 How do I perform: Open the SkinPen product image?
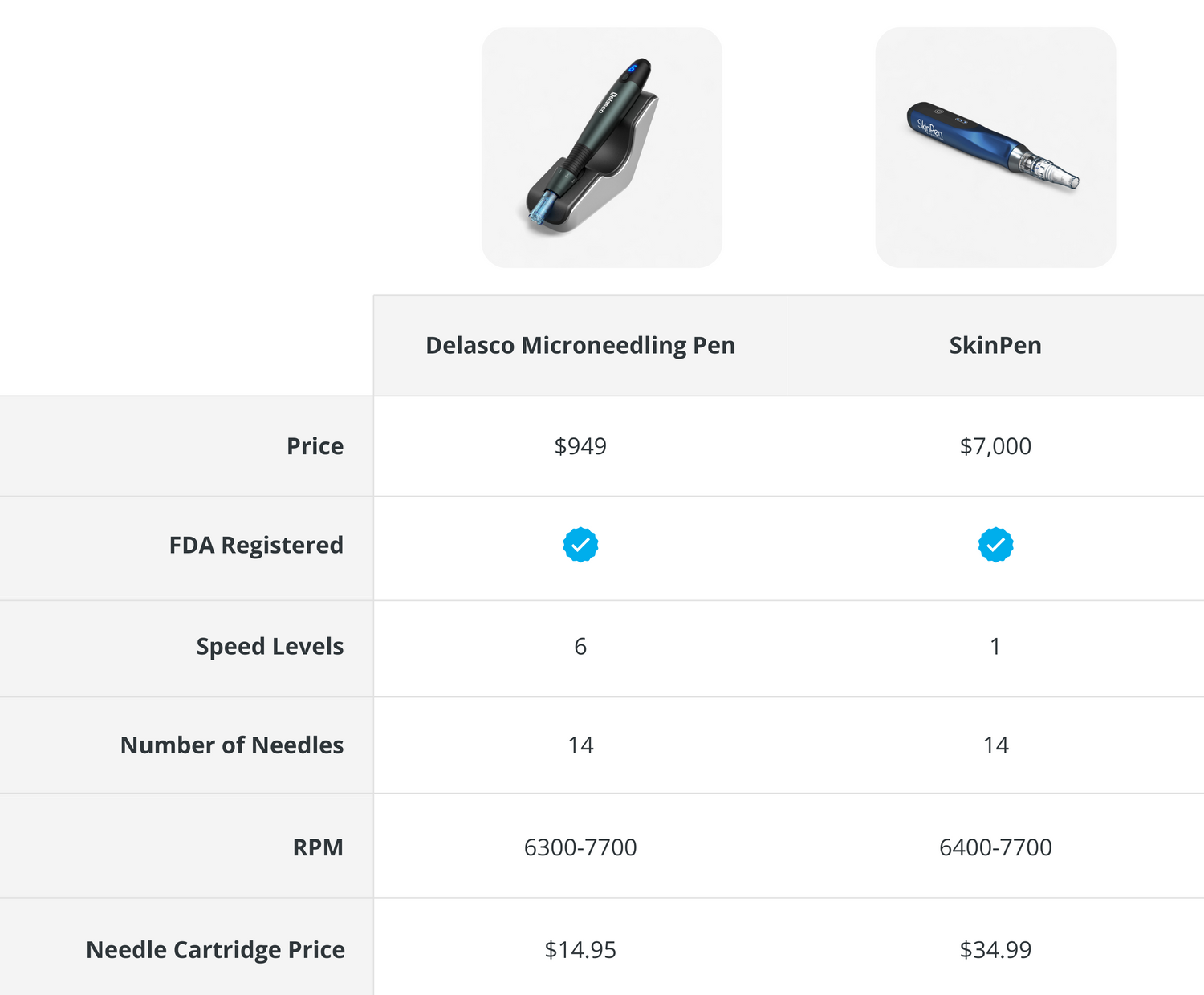(x=995, y=148)
